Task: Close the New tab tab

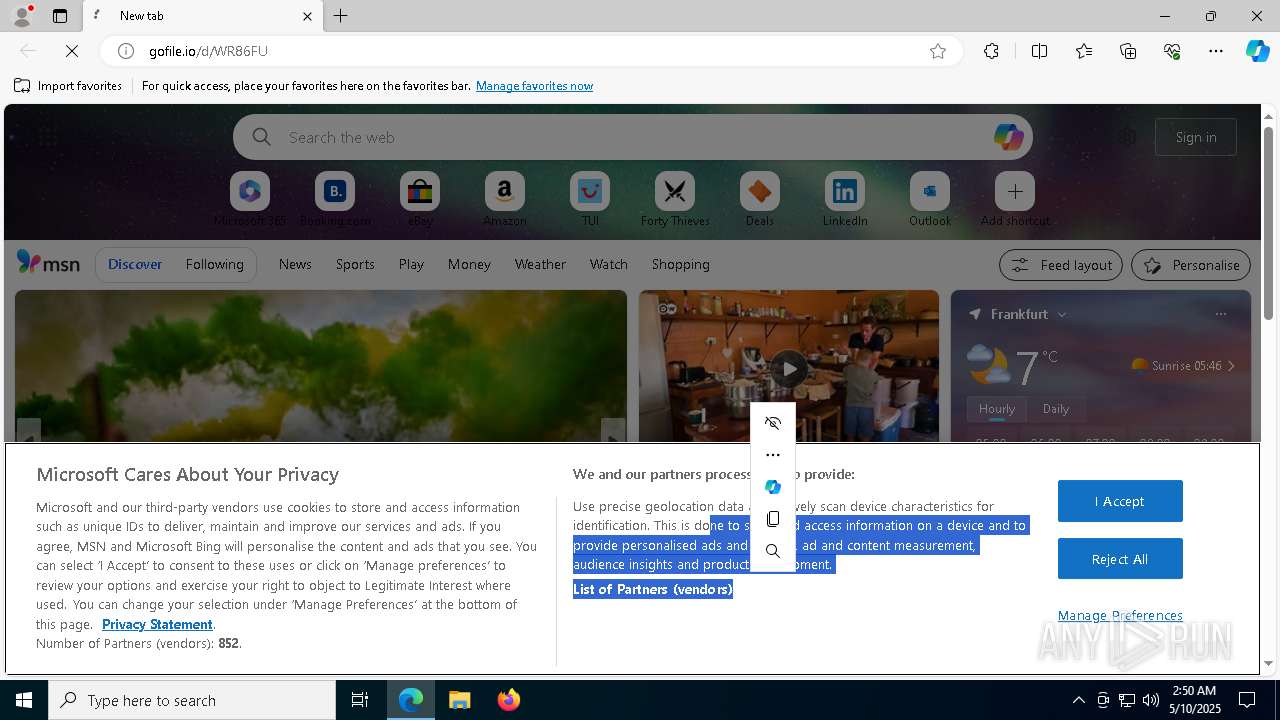Action: (307, 16)
